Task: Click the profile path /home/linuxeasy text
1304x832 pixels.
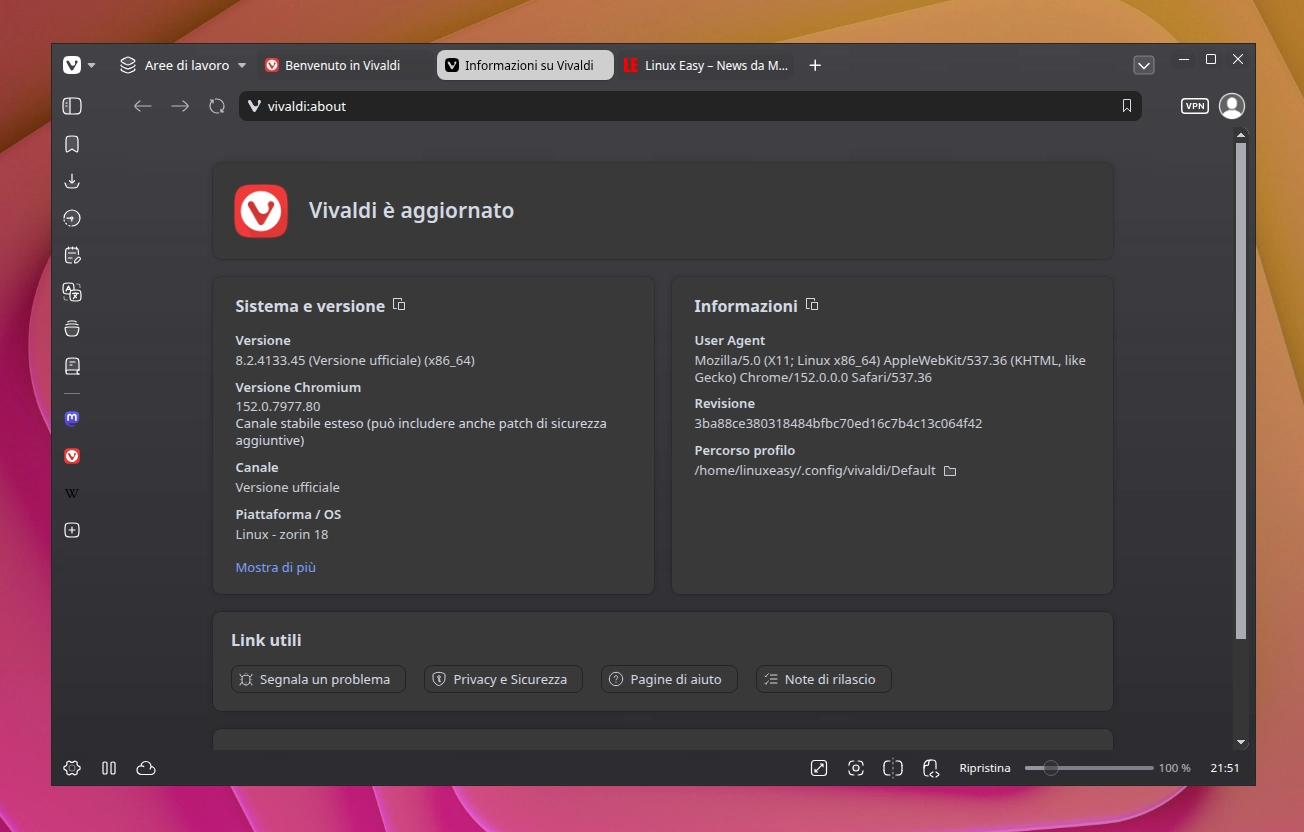Action: tap(815, 471)
